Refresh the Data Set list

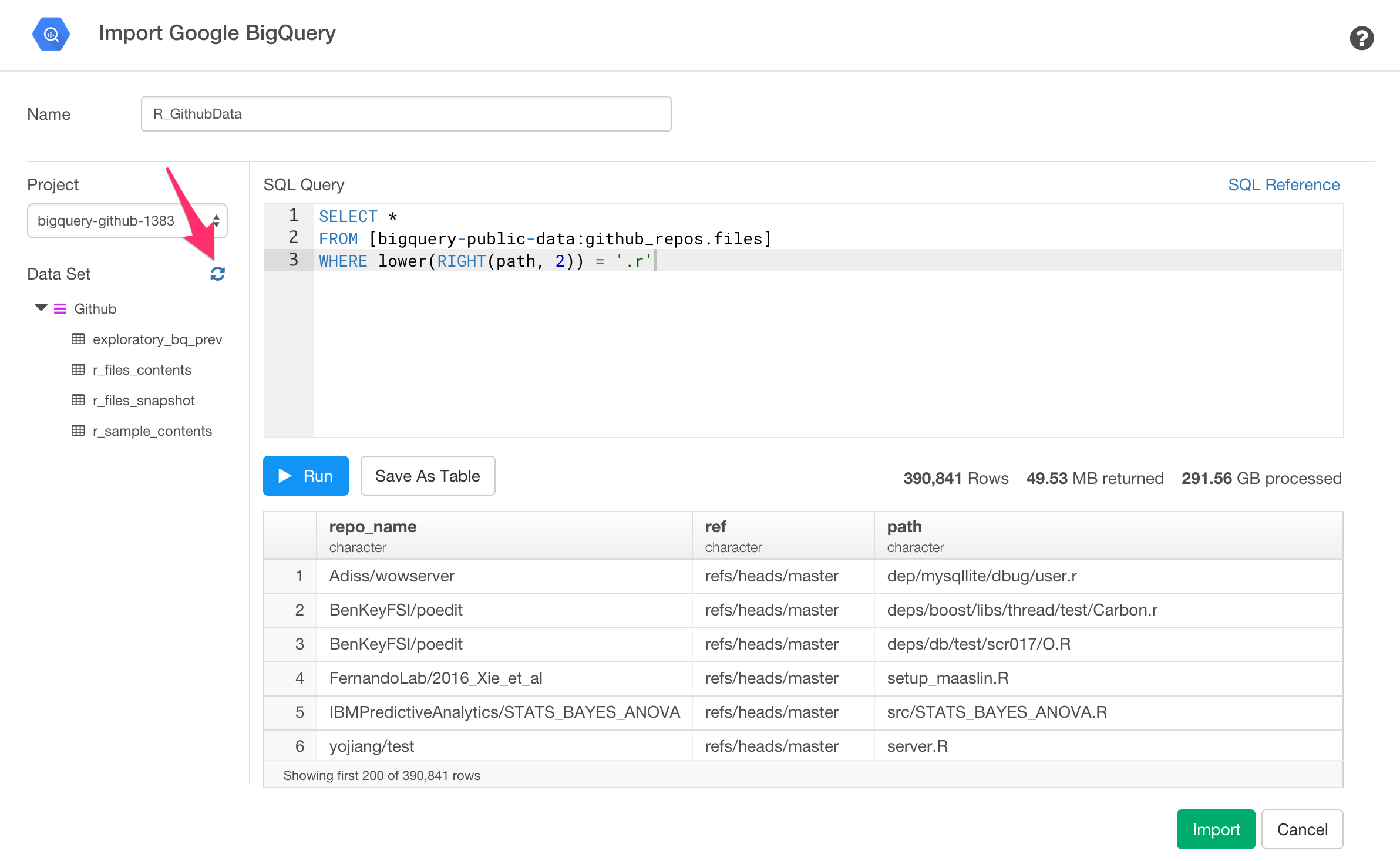point(217,274)
